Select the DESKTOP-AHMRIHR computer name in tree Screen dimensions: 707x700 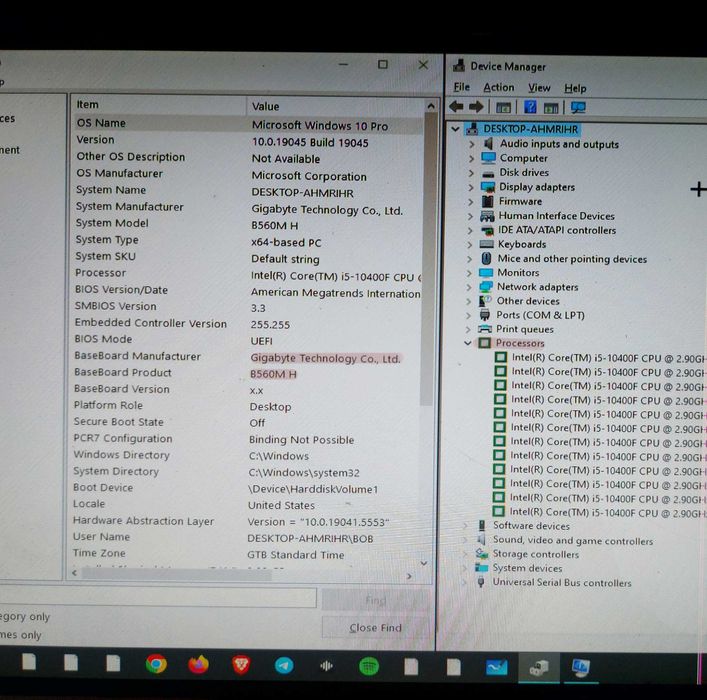[530, 129]
